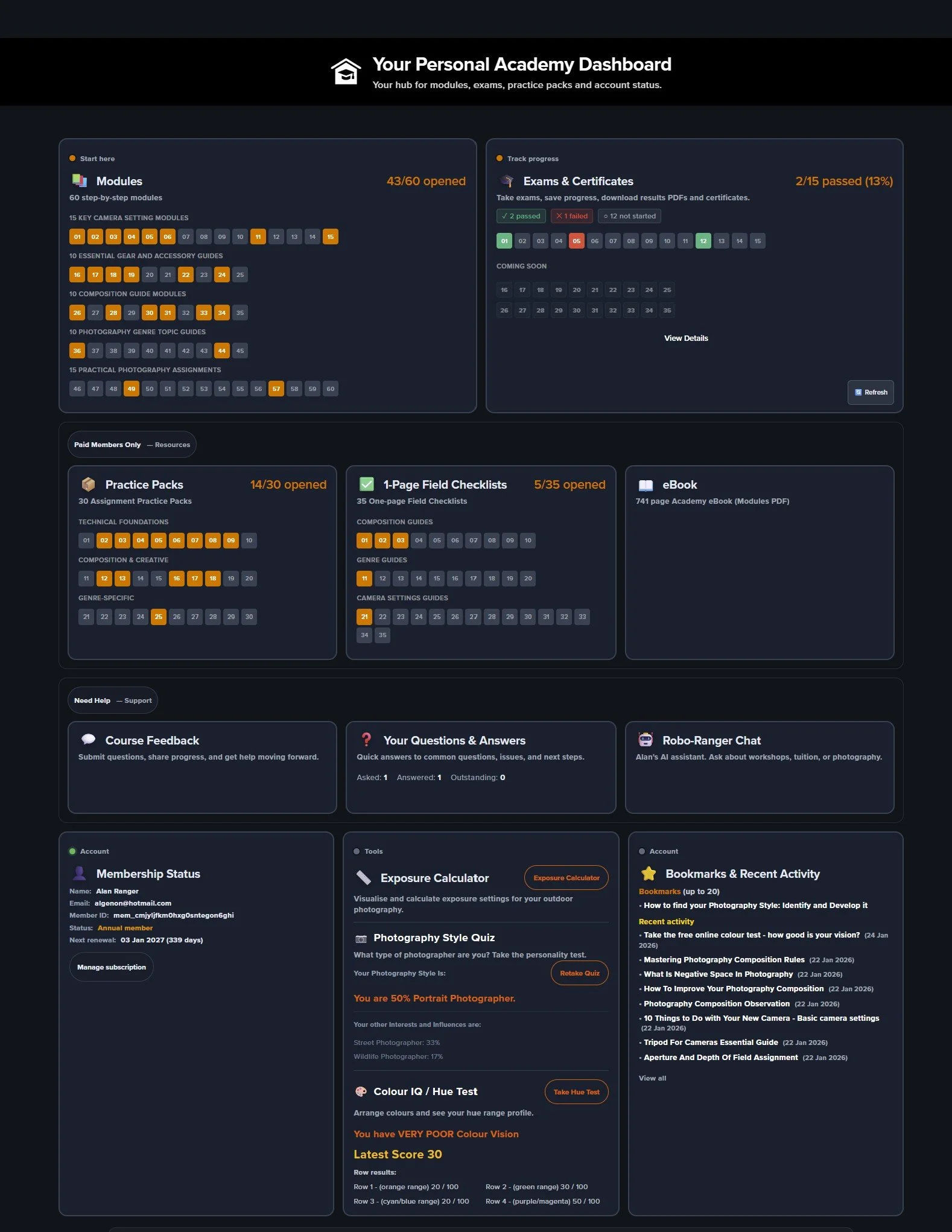952x1232 pixels.
Task: Click the Modules books icon
Action: coord(80,180)
